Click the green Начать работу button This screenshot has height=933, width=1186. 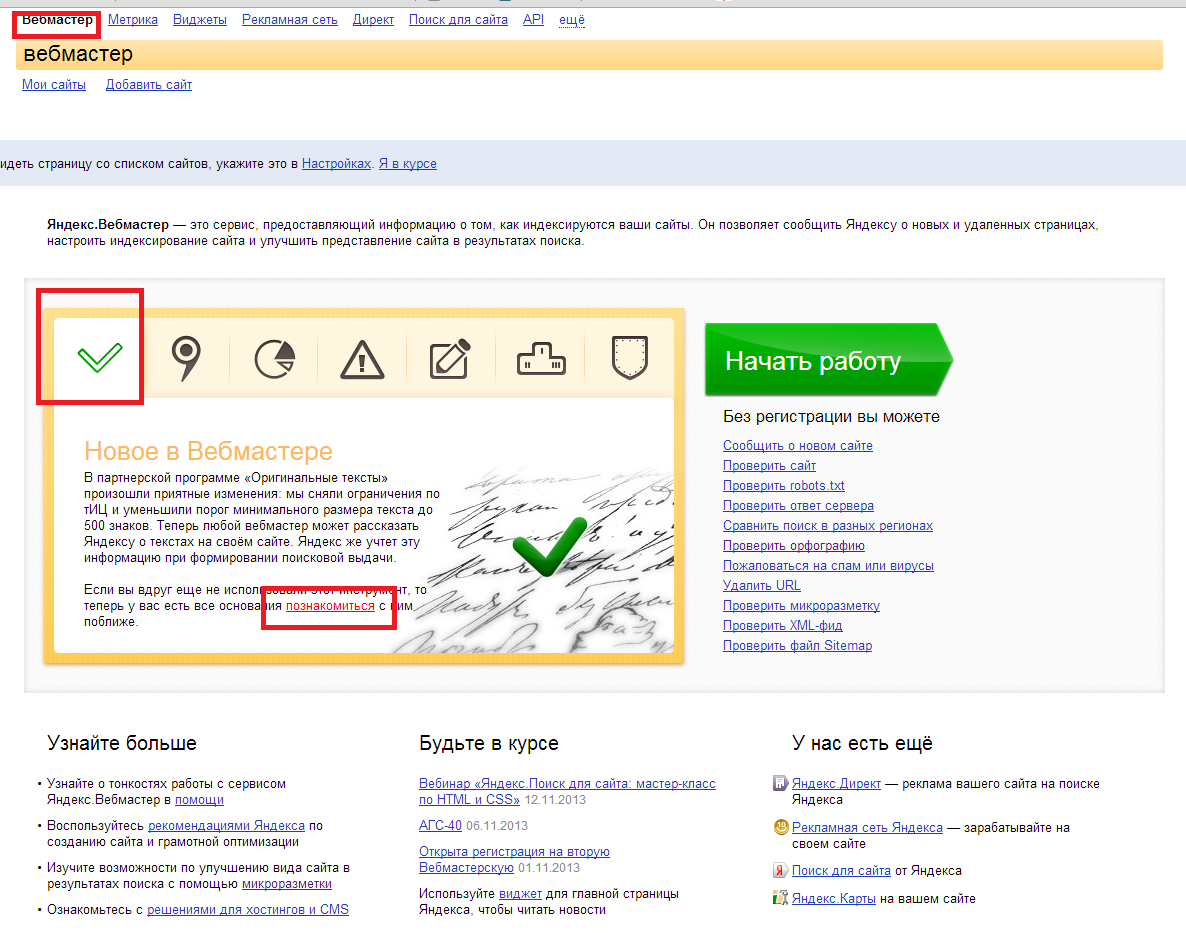(x=828, y=360)
